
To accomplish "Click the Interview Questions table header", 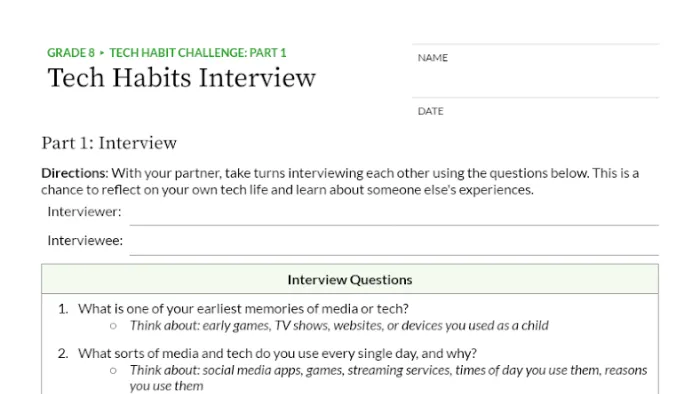I will (350, 279).
